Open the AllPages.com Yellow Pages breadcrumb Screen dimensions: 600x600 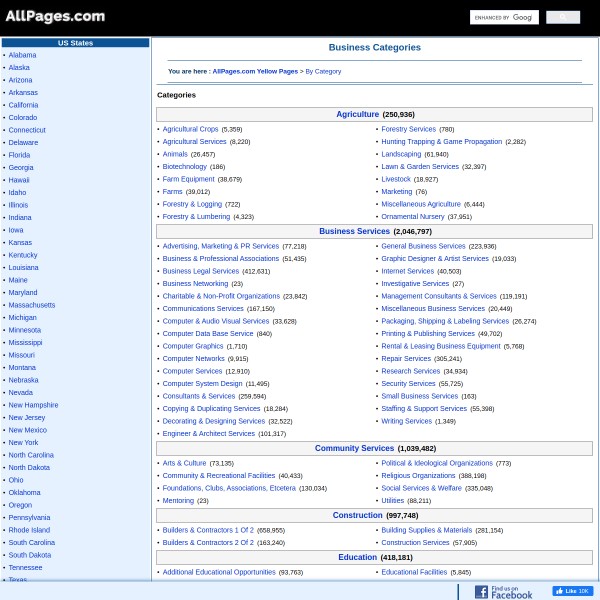[255, 71]
